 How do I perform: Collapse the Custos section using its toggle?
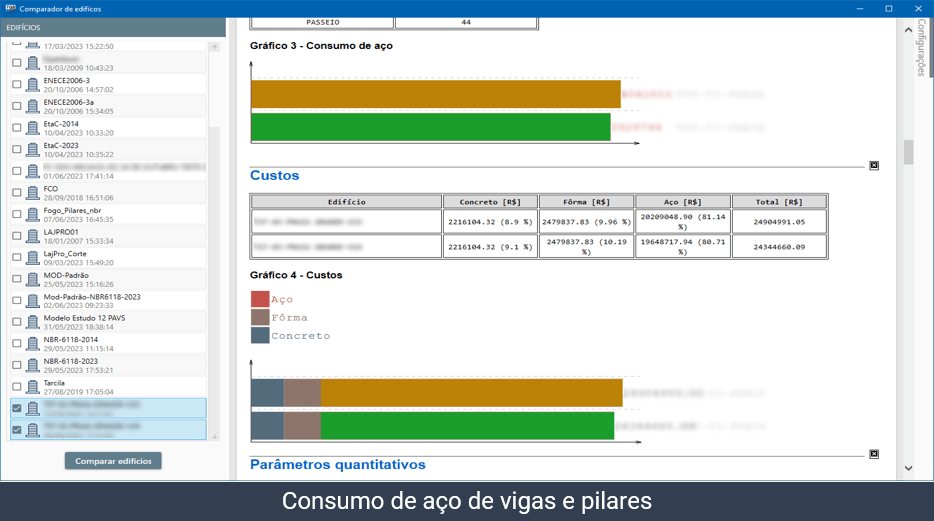[874, 165]
